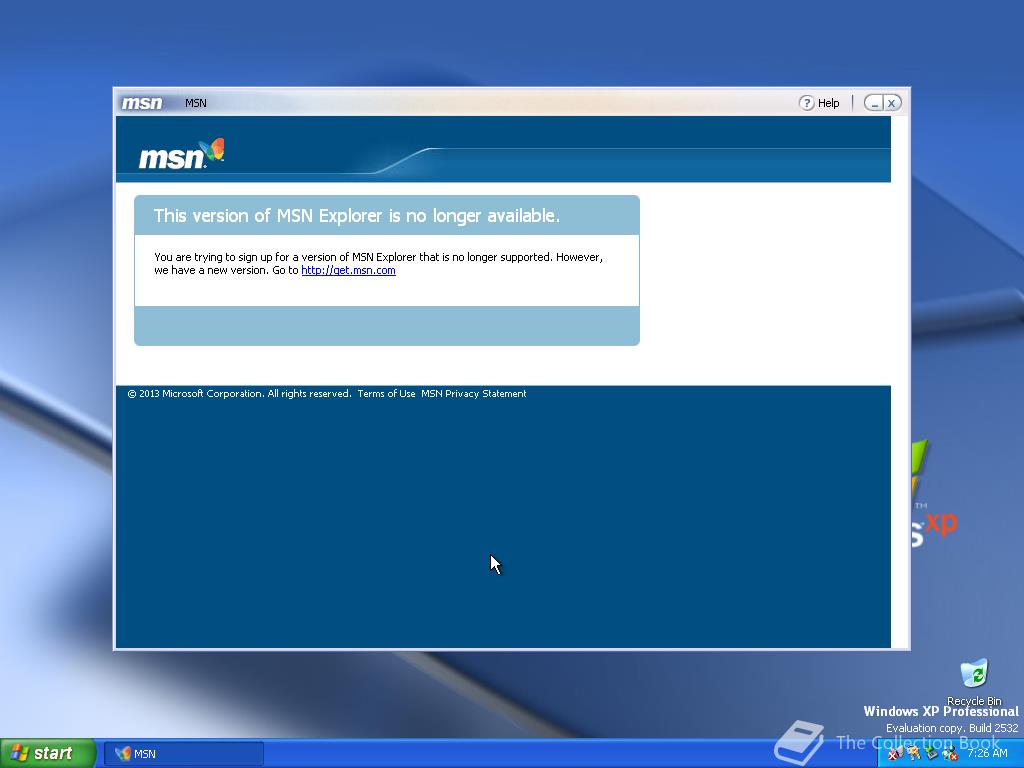Click the "MSN" title bar caption

point(195,103)
